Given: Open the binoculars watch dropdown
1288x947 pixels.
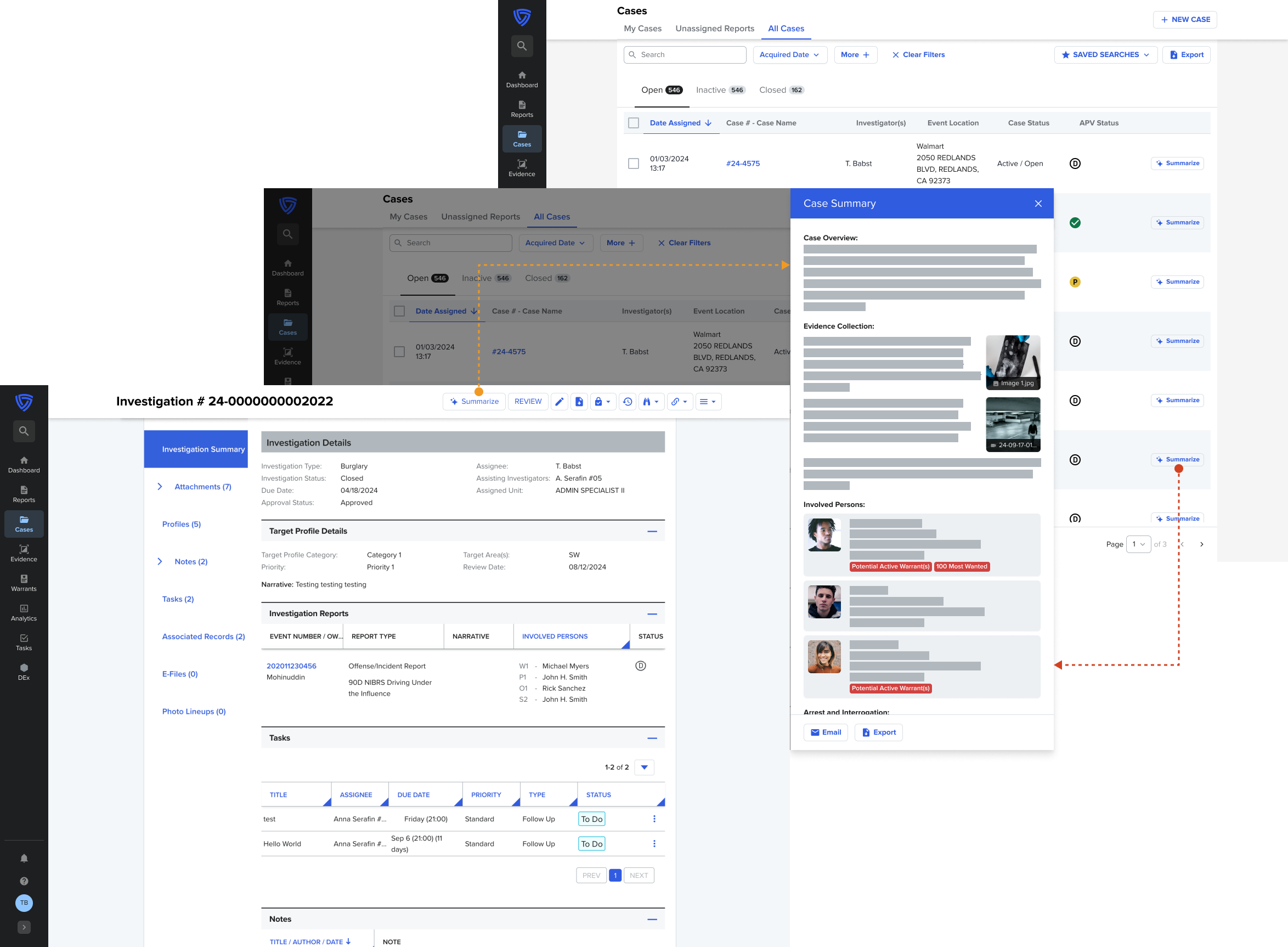Looking at the screenshot, I should click(x=650, y=402).
